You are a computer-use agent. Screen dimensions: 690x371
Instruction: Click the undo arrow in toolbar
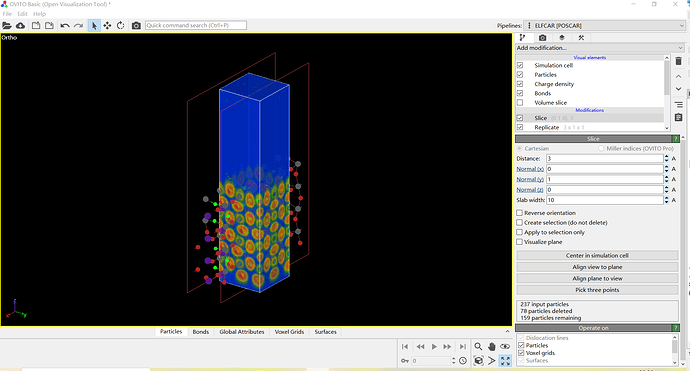click(65, 26)
